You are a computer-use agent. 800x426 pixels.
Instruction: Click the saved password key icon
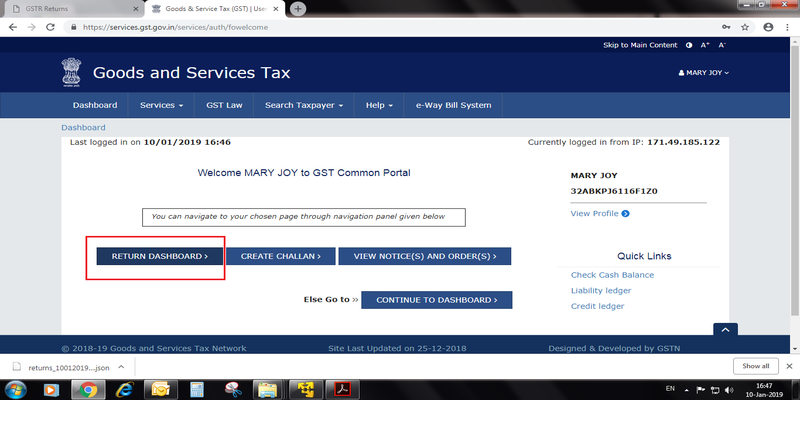click(x=724, y=27)
